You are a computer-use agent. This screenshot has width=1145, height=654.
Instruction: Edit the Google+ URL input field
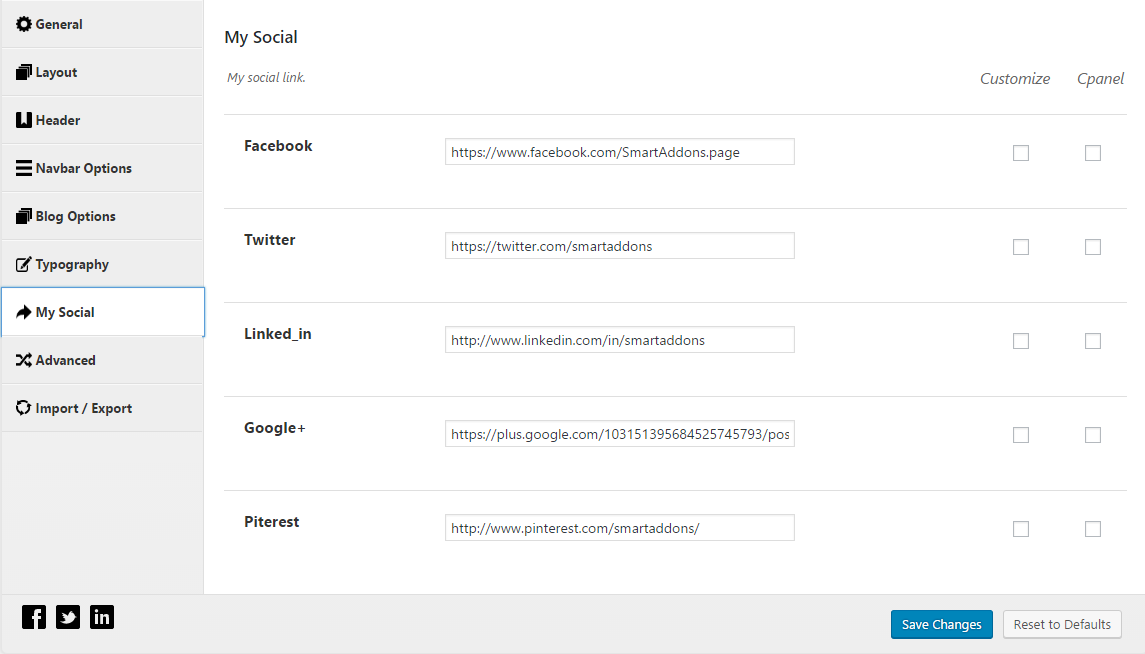click(619, 434)
